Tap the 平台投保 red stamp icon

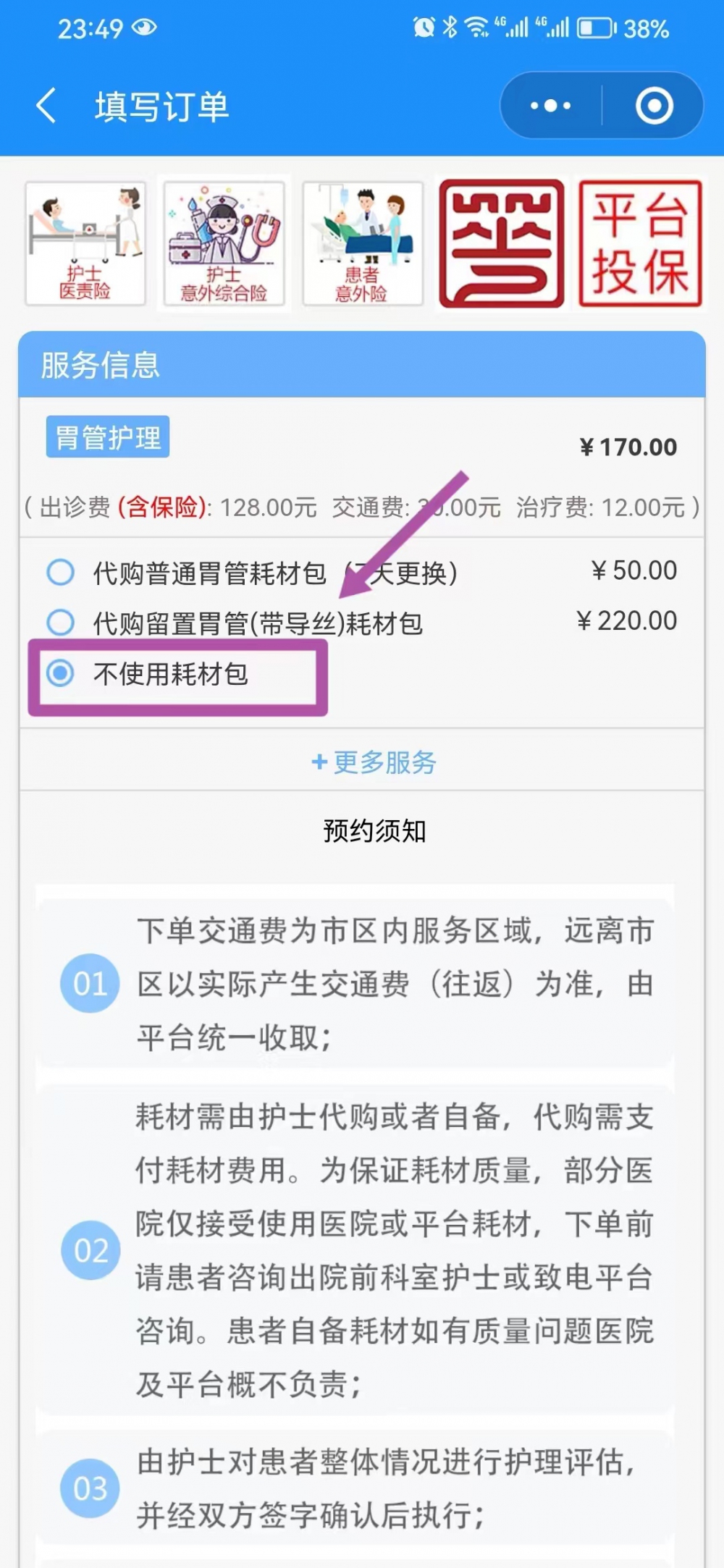click(640, 244)
